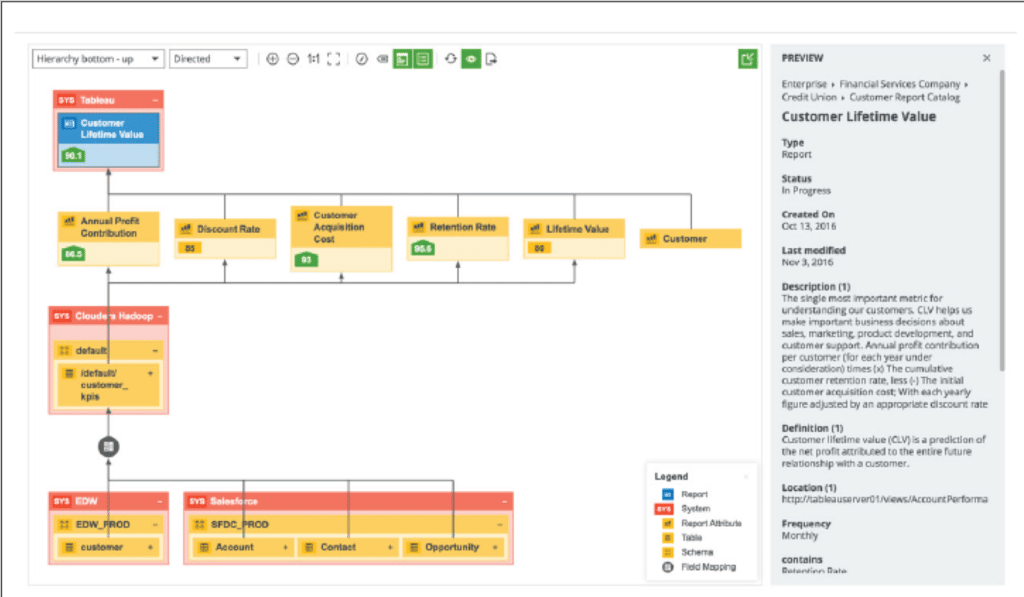The height and width of the screenshot is (597, 1024).
Task: Expand the Account table node
Action: [285, 547]
